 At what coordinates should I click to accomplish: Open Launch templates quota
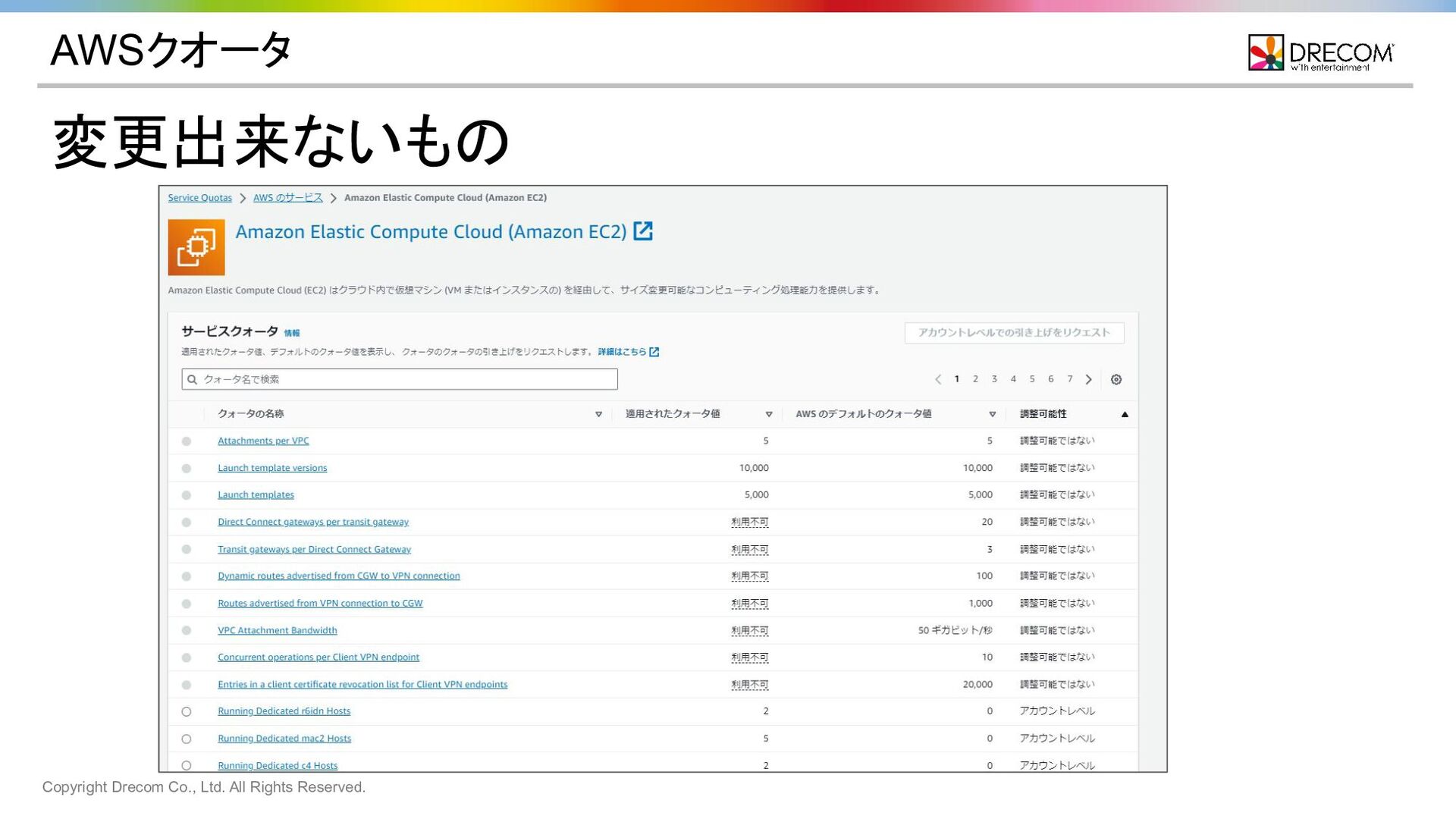point(256,494)
